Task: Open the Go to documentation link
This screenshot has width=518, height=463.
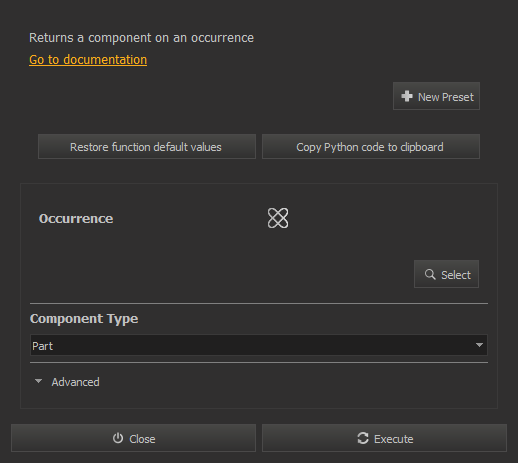Action: click(88, 60)
